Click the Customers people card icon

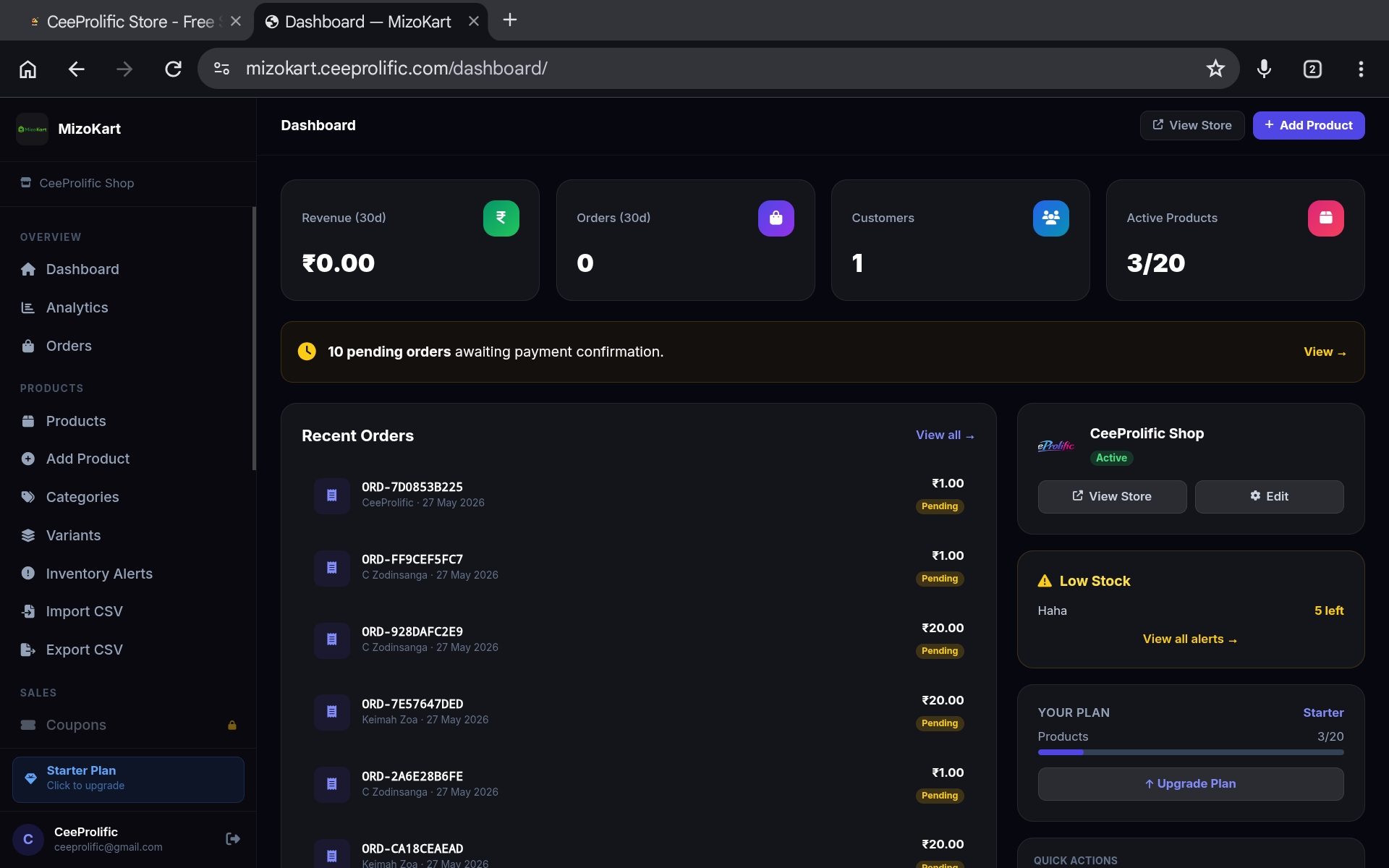point(1050,218)
